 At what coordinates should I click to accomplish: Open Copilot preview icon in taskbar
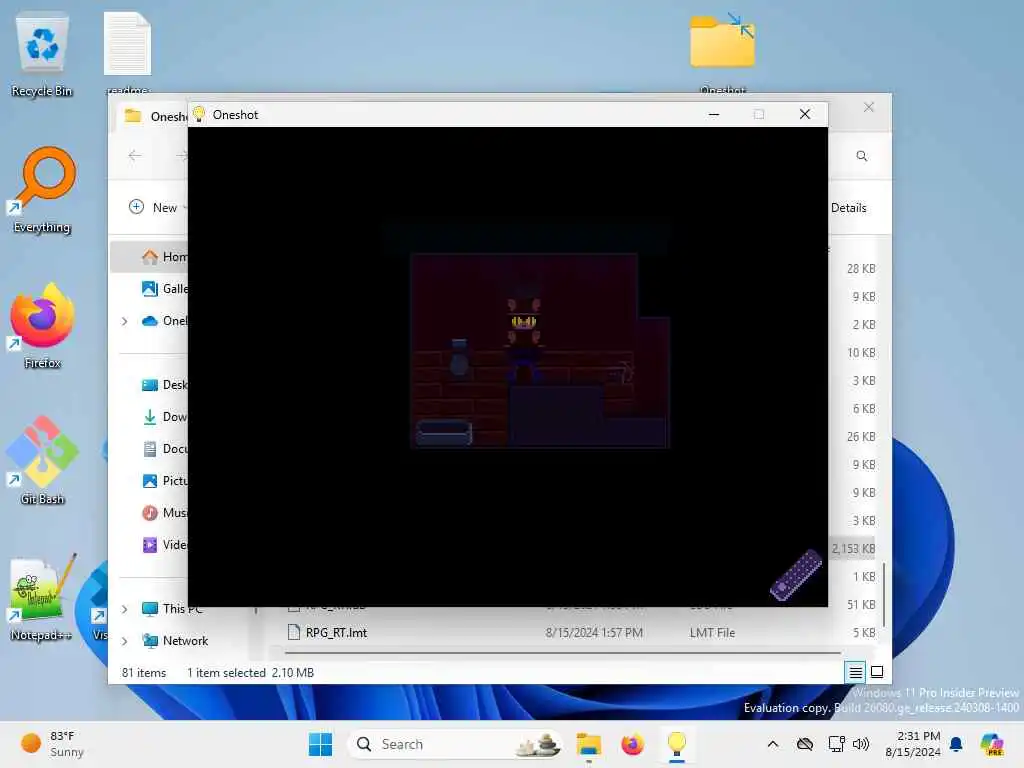click(992, 744)
